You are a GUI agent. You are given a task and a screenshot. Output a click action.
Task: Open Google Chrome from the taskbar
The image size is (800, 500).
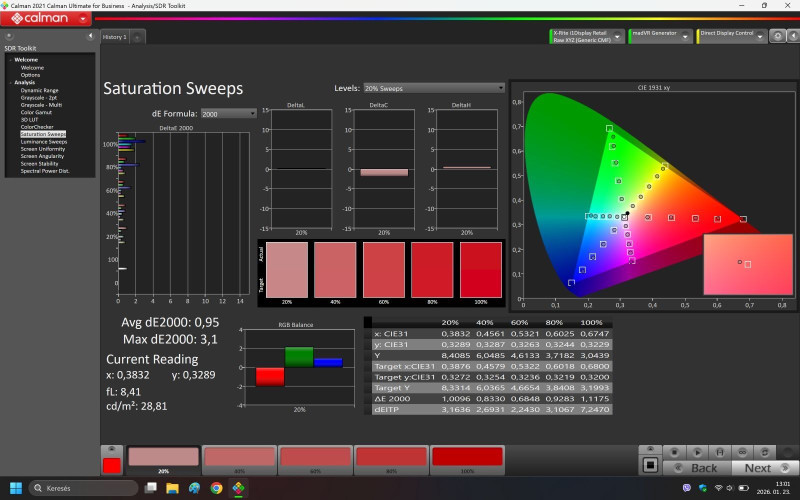pos(216,488)
